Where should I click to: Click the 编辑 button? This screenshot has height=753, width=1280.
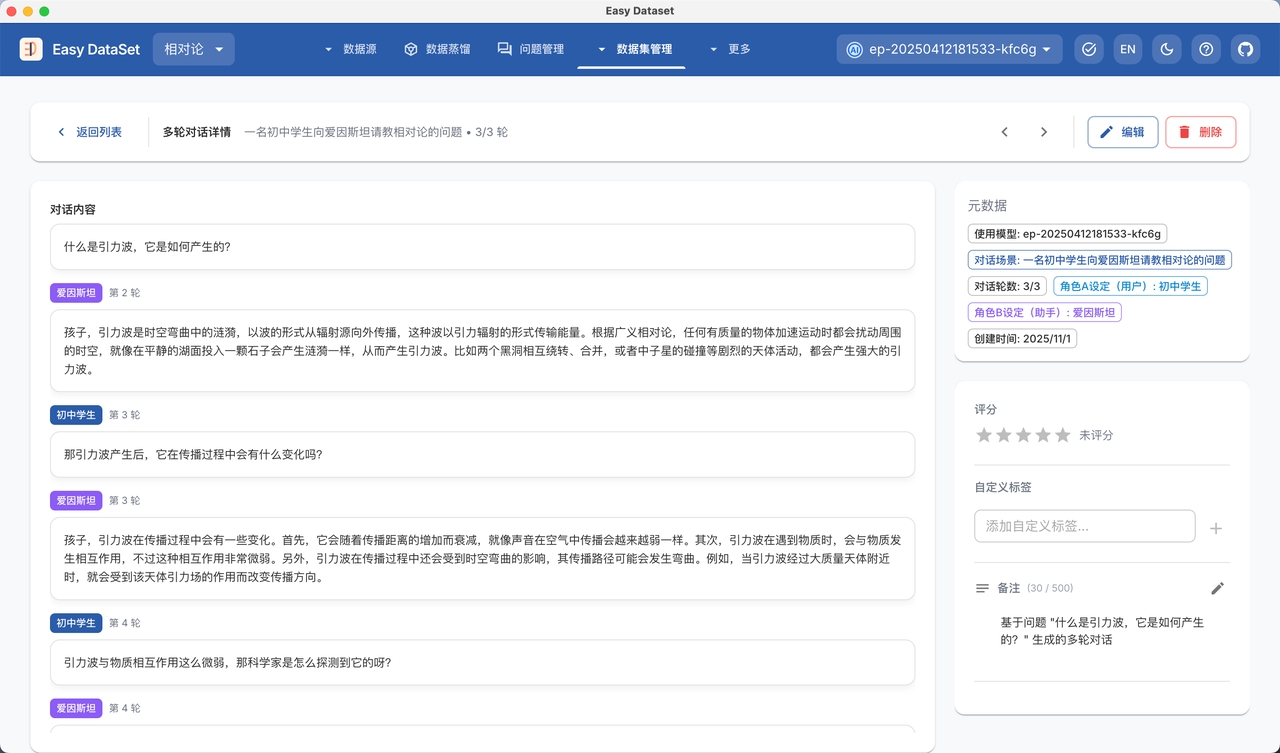point(1122,132)
